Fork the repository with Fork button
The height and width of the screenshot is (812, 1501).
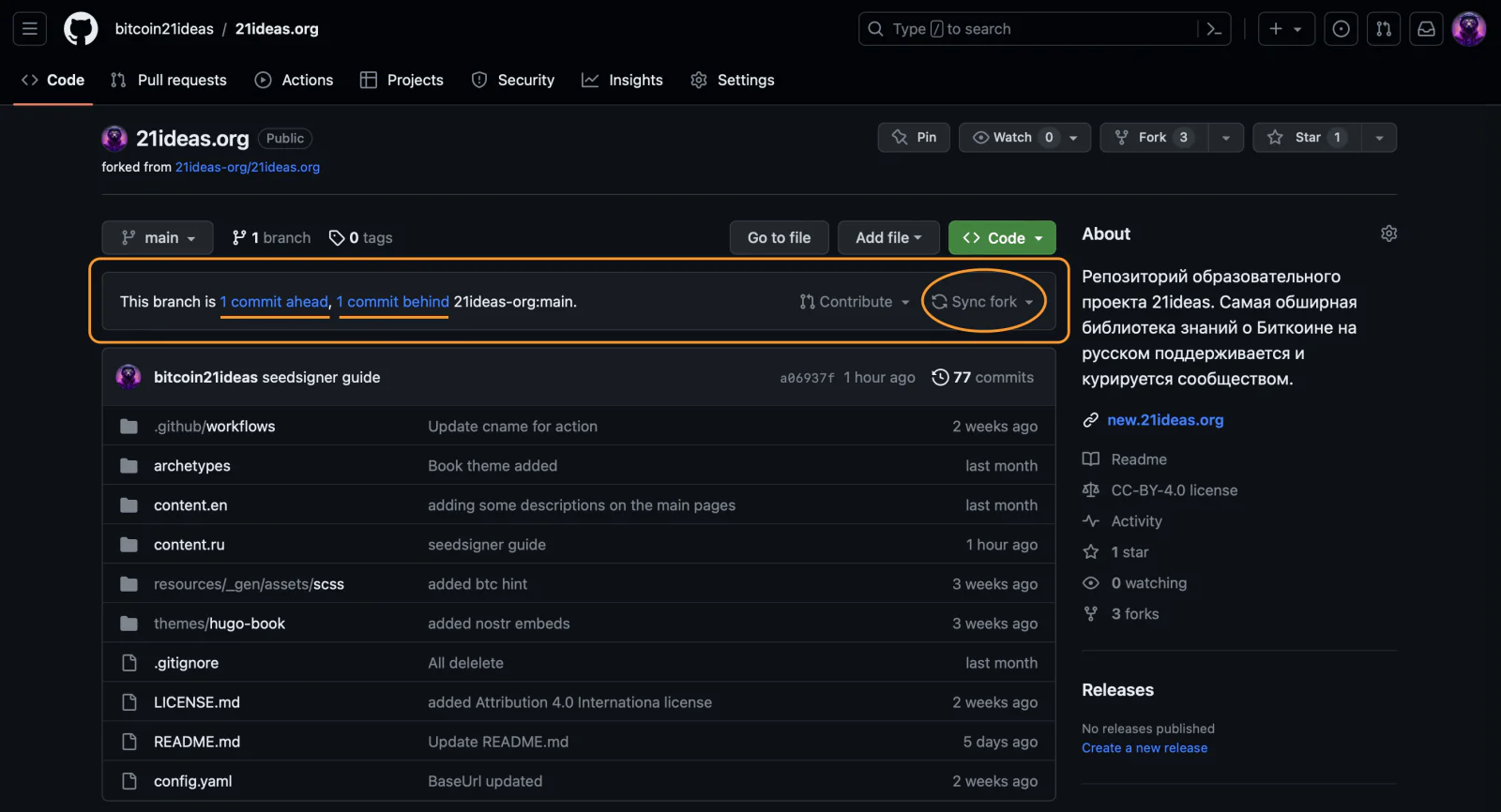pos(1155,138)
